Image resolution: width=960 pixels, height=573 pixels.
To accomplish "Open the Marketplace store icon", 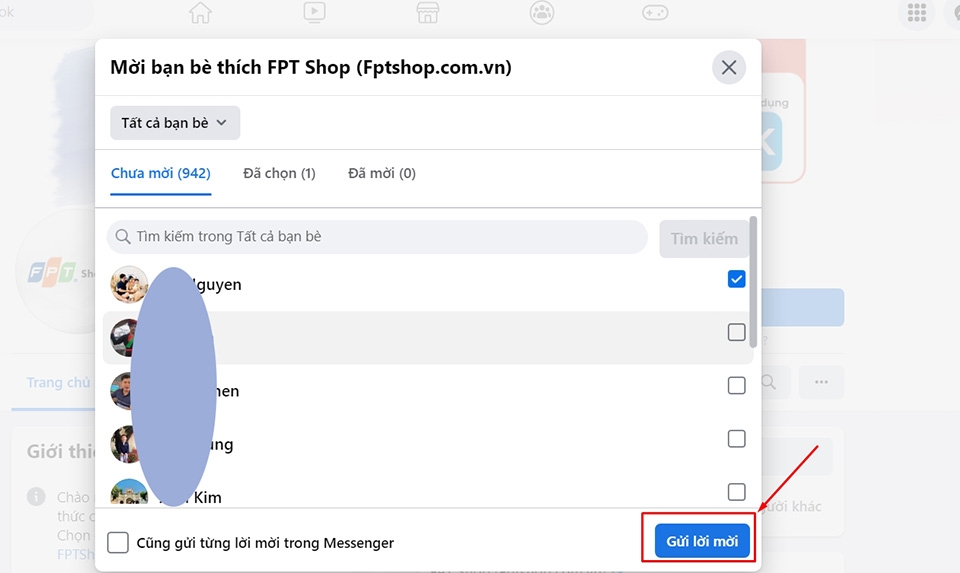I will coord(428,12).
